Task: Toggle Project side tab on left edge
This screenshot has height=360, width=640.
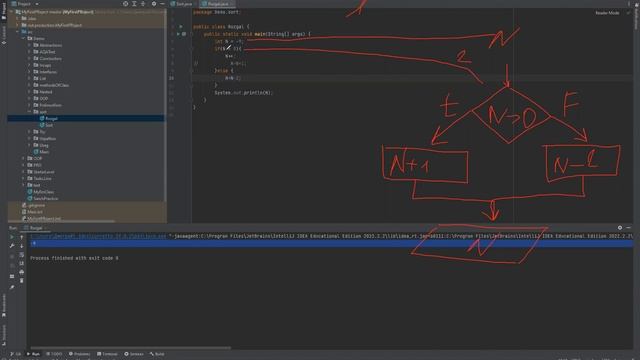Action: pyautogui.click(x=4, y=12)
